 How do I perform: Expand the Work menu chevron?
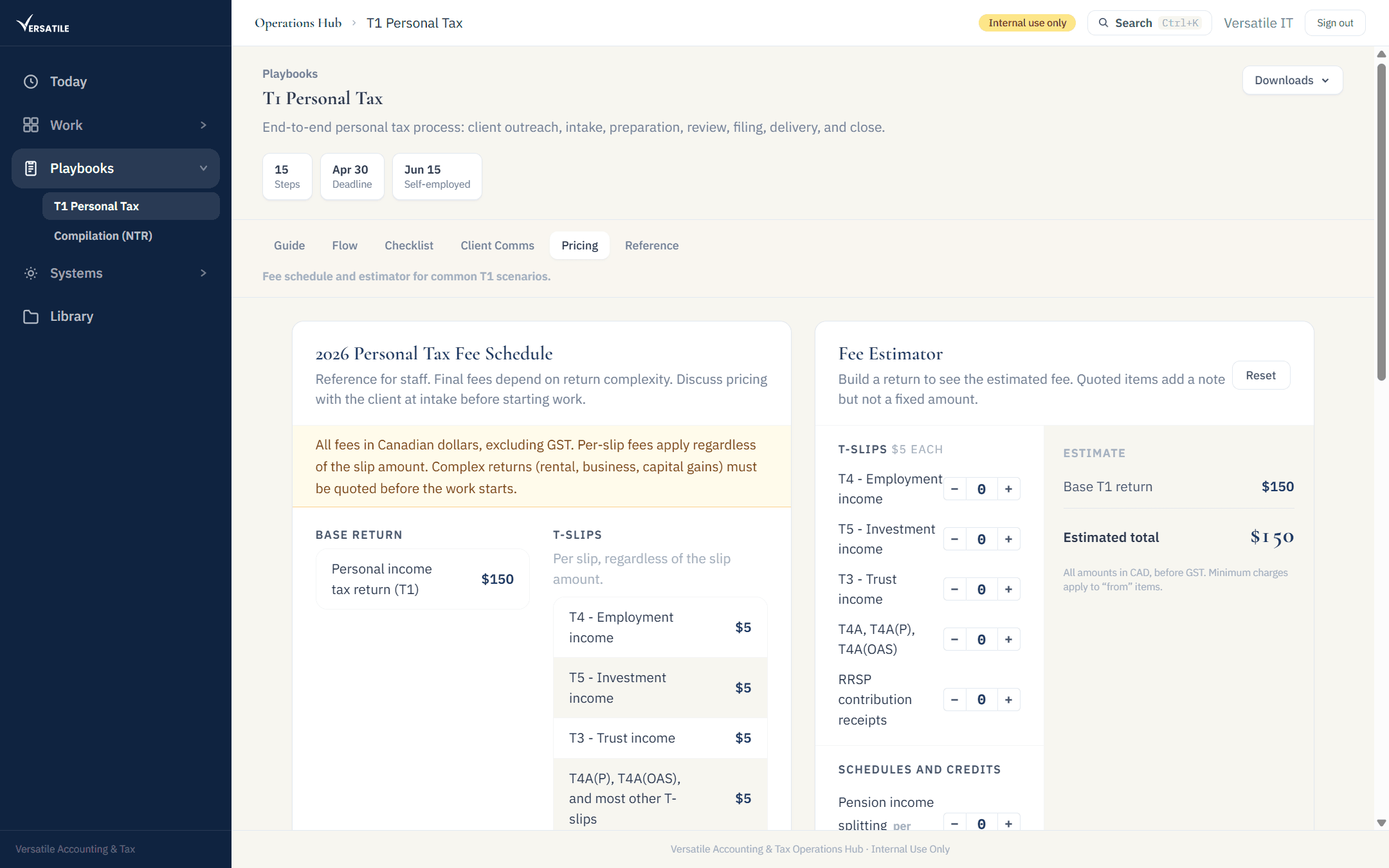pos(203,125)
